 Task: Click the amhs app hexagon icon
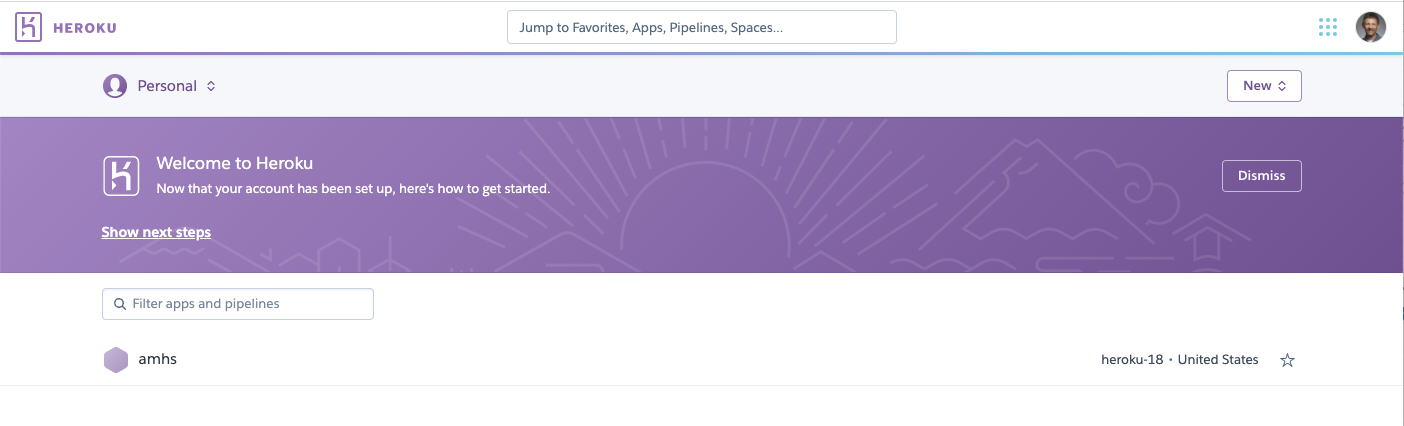point(116,360)
